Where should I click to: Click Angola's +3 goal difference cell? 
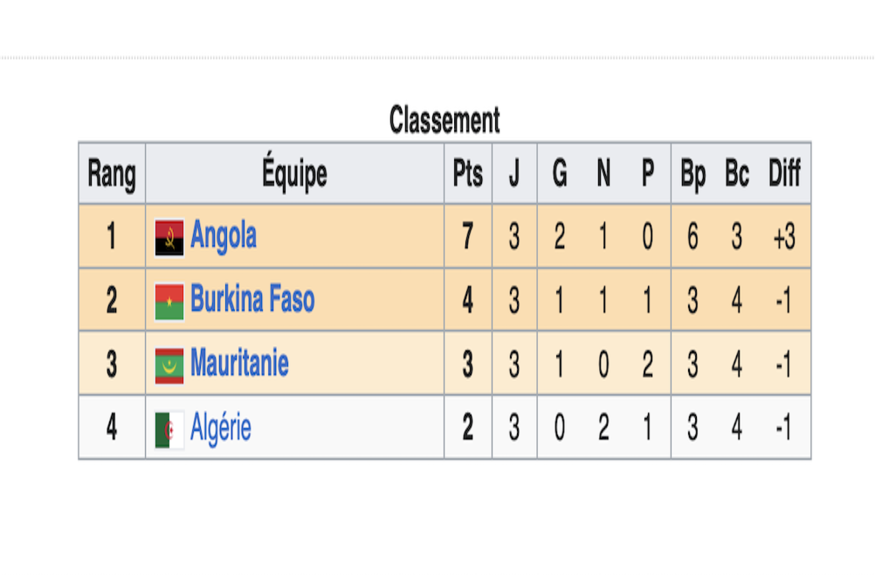[x=784, y=236]
